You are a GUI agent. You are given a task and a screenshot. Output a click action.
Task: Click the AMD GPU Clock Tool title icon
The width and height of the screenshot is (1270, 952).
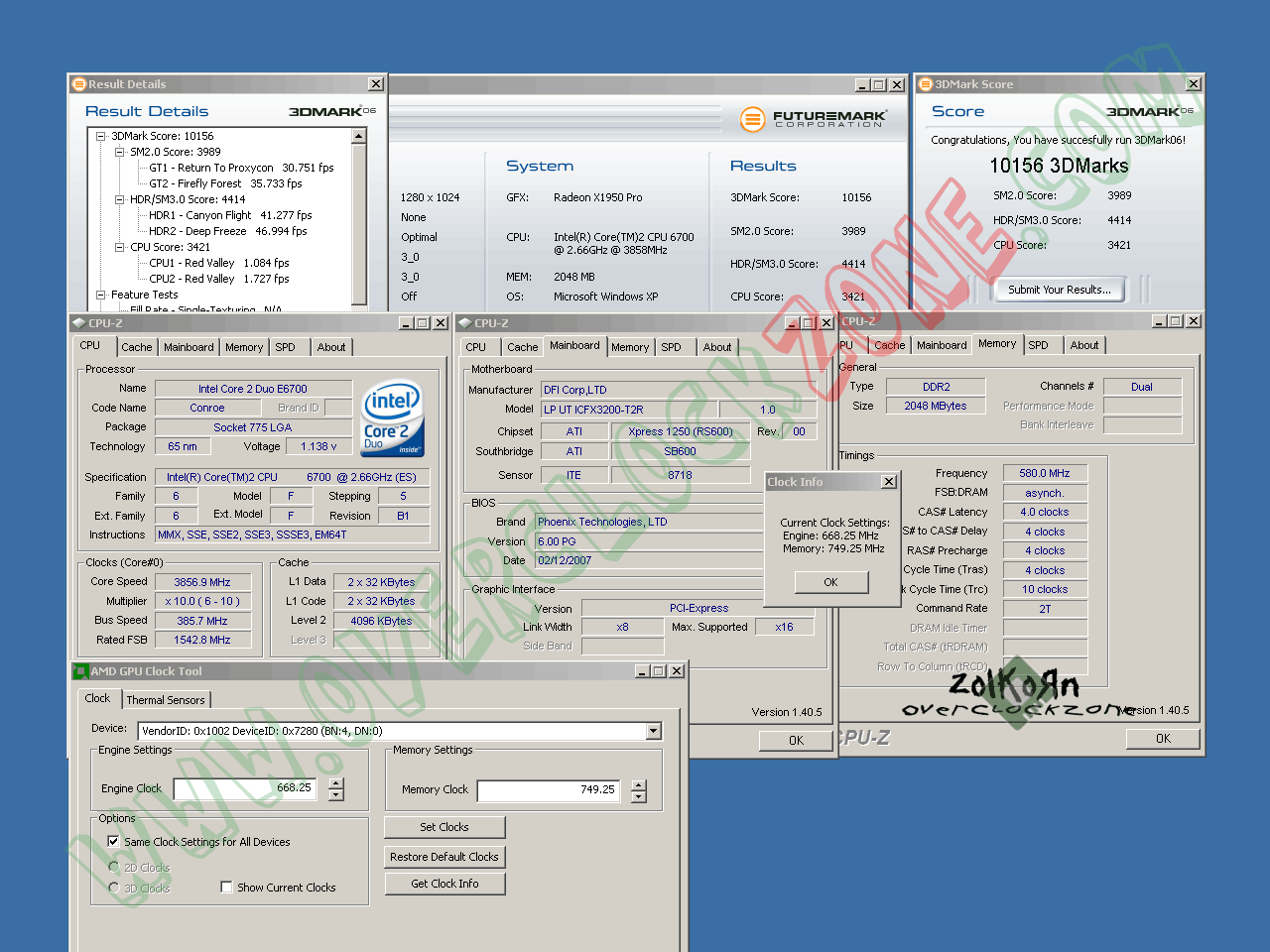(80, 671)
